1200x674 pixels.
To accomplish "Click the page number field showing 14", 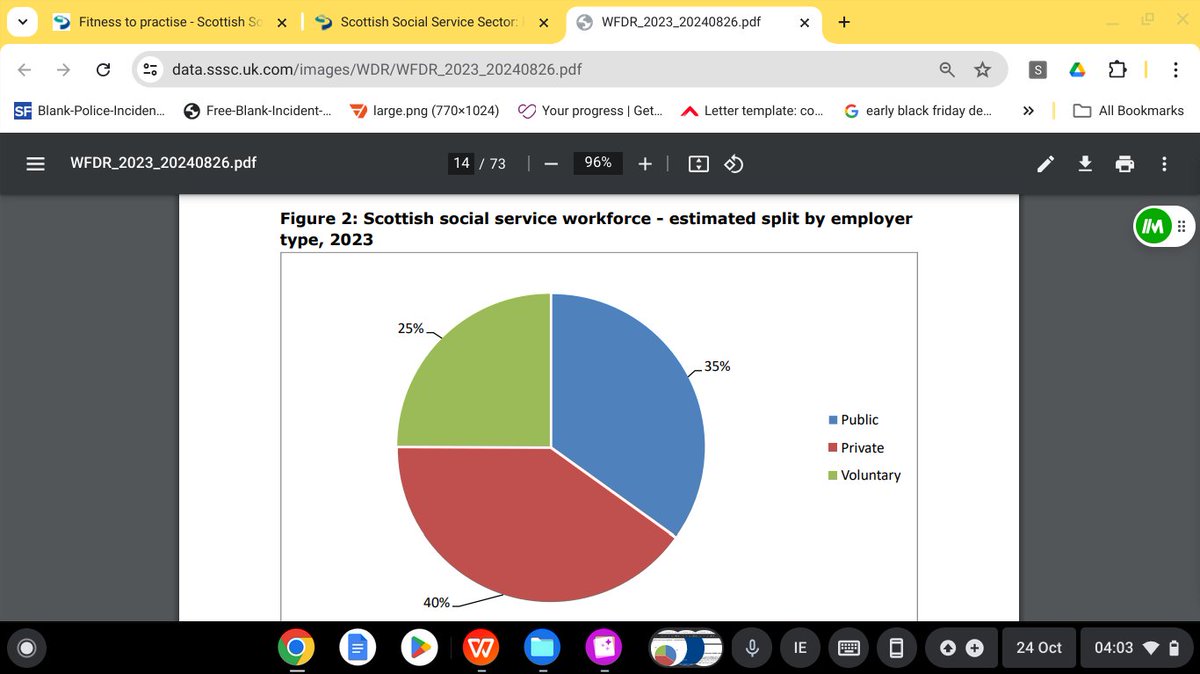I will (461, 162).
